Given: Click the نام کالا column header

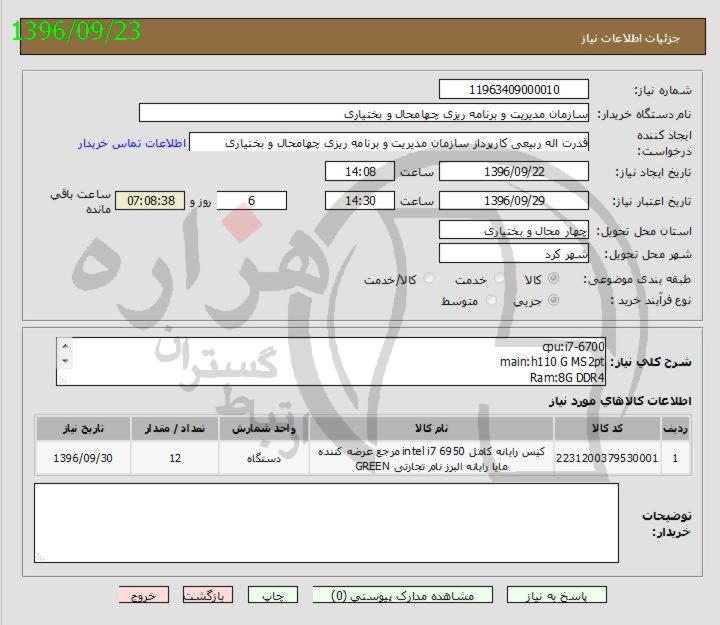Looking at the screenshot, I should point(431,428).
